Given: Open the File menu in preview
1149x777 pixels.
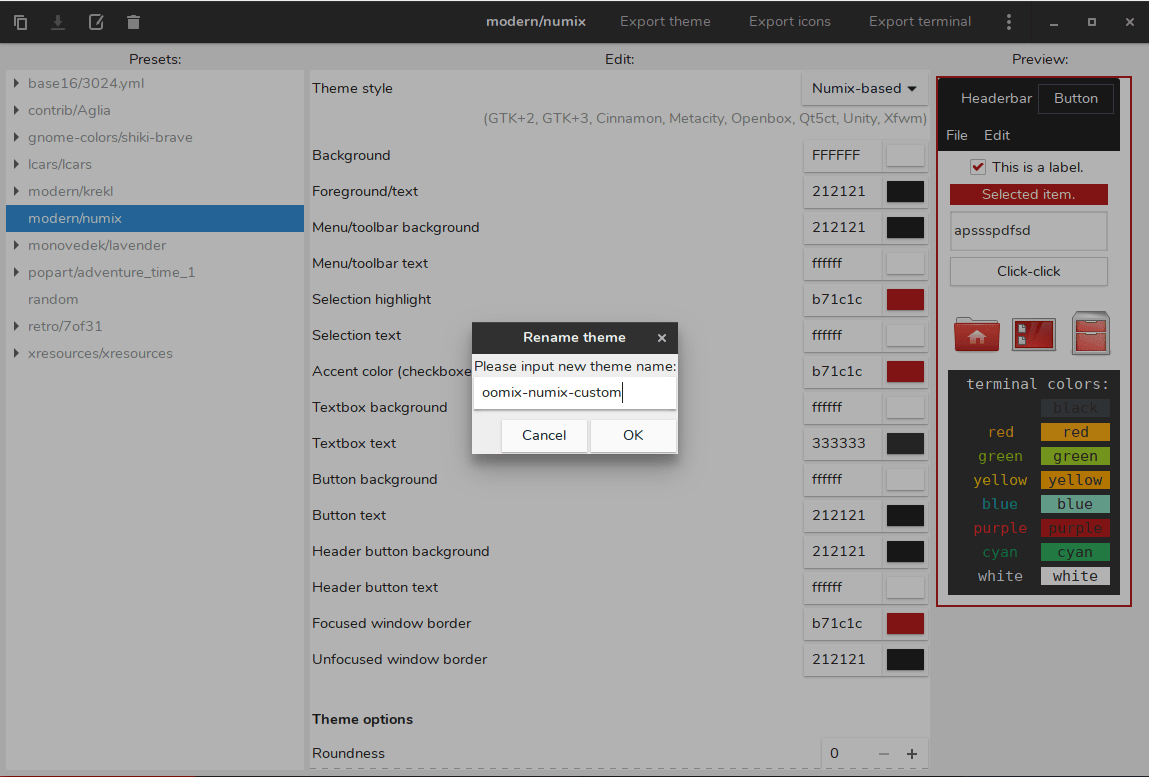Looking at the screenshot, I should click(957, 135).
